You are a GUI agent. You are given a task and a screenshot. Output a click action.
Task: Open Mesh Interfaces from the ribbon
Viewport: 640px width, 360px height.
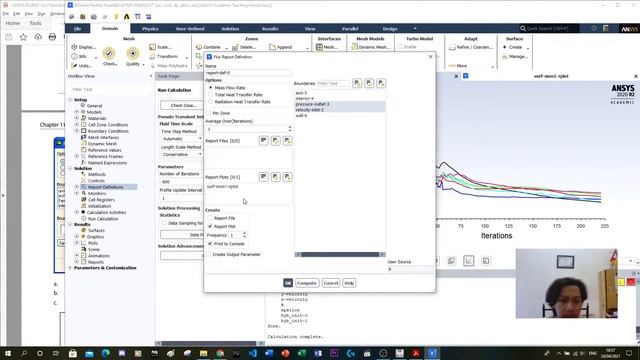tap(327, 47)
